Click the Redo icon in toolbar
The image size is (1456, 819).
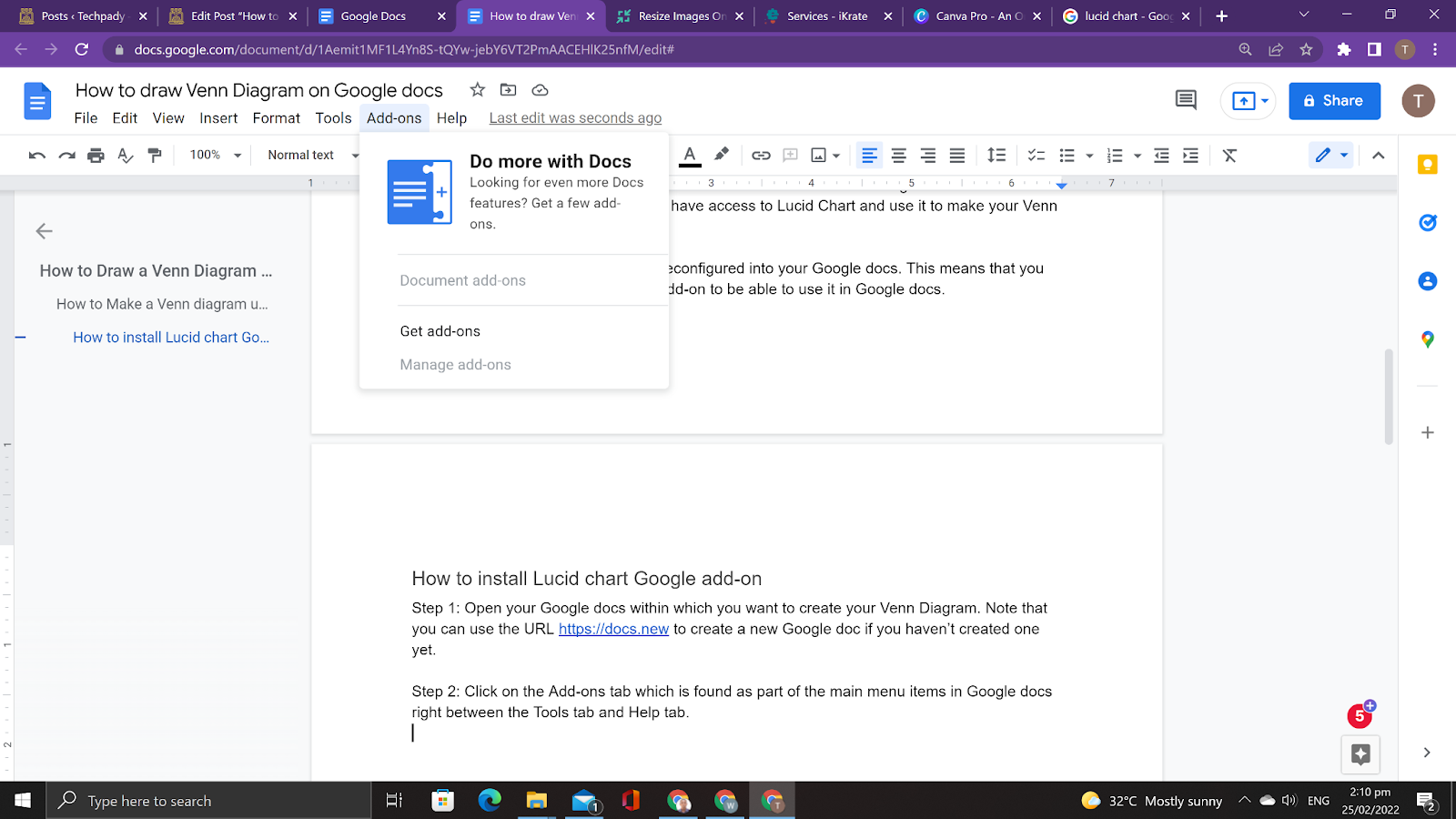tap(66, 156)
